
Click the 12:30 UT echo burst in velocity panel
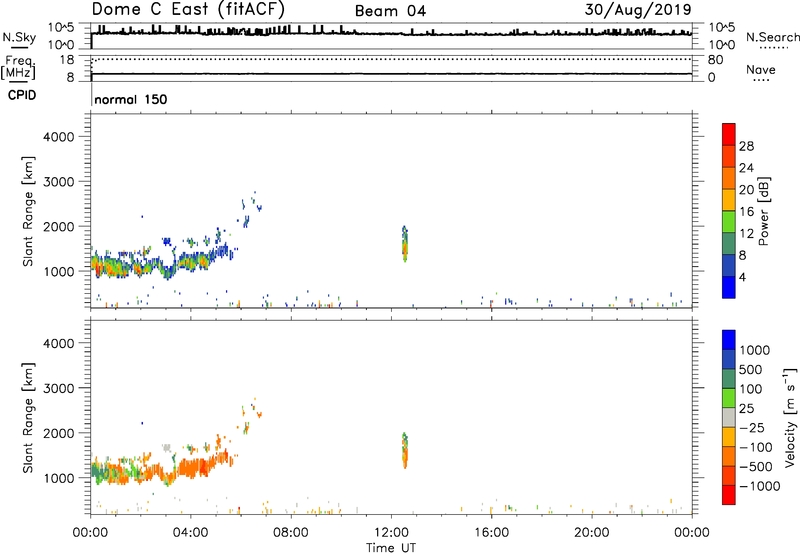[x=405, y=450]
